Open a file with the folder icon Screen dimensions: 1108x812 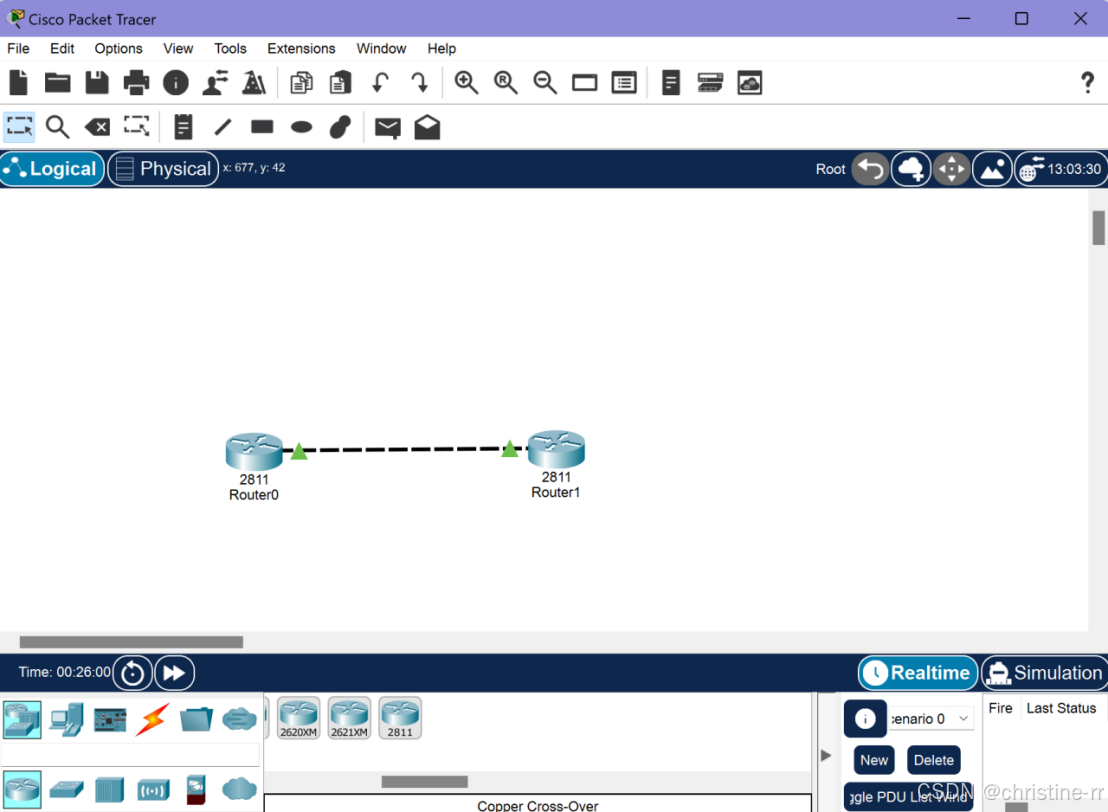tap(57, 83)
